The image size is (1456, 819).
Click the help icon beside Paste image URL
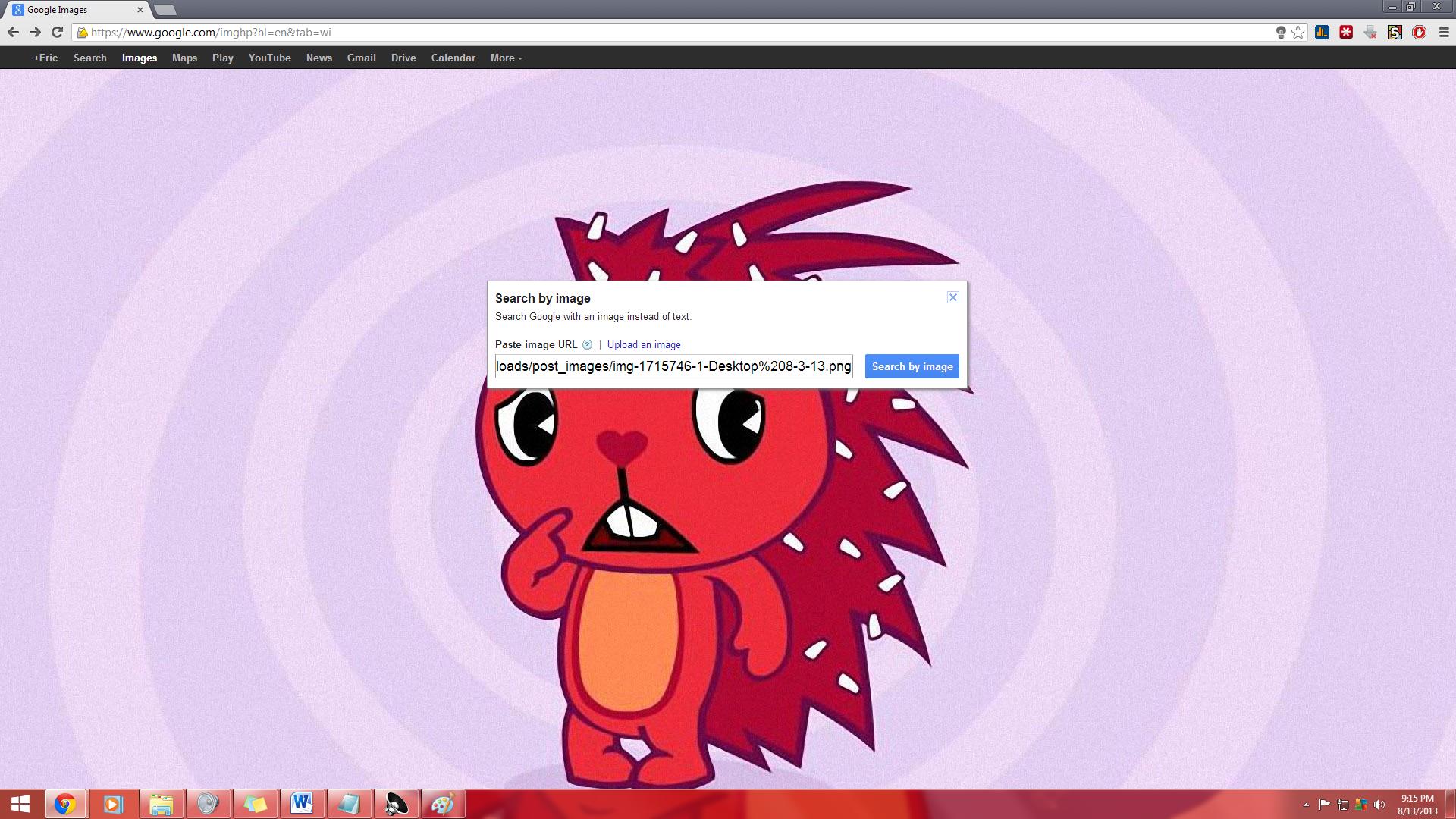[588, 345]
